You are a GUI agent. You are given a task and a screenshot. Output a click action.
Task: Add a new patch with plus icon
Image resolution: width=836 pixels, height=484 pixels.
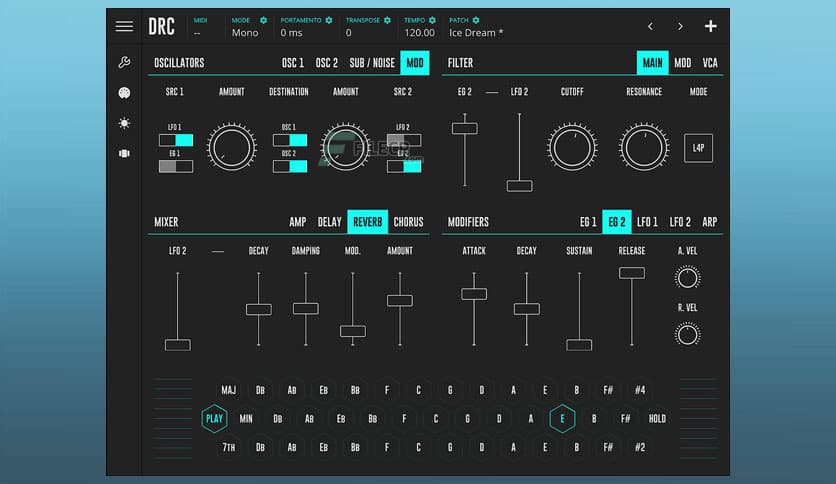[x=710, y=26]
